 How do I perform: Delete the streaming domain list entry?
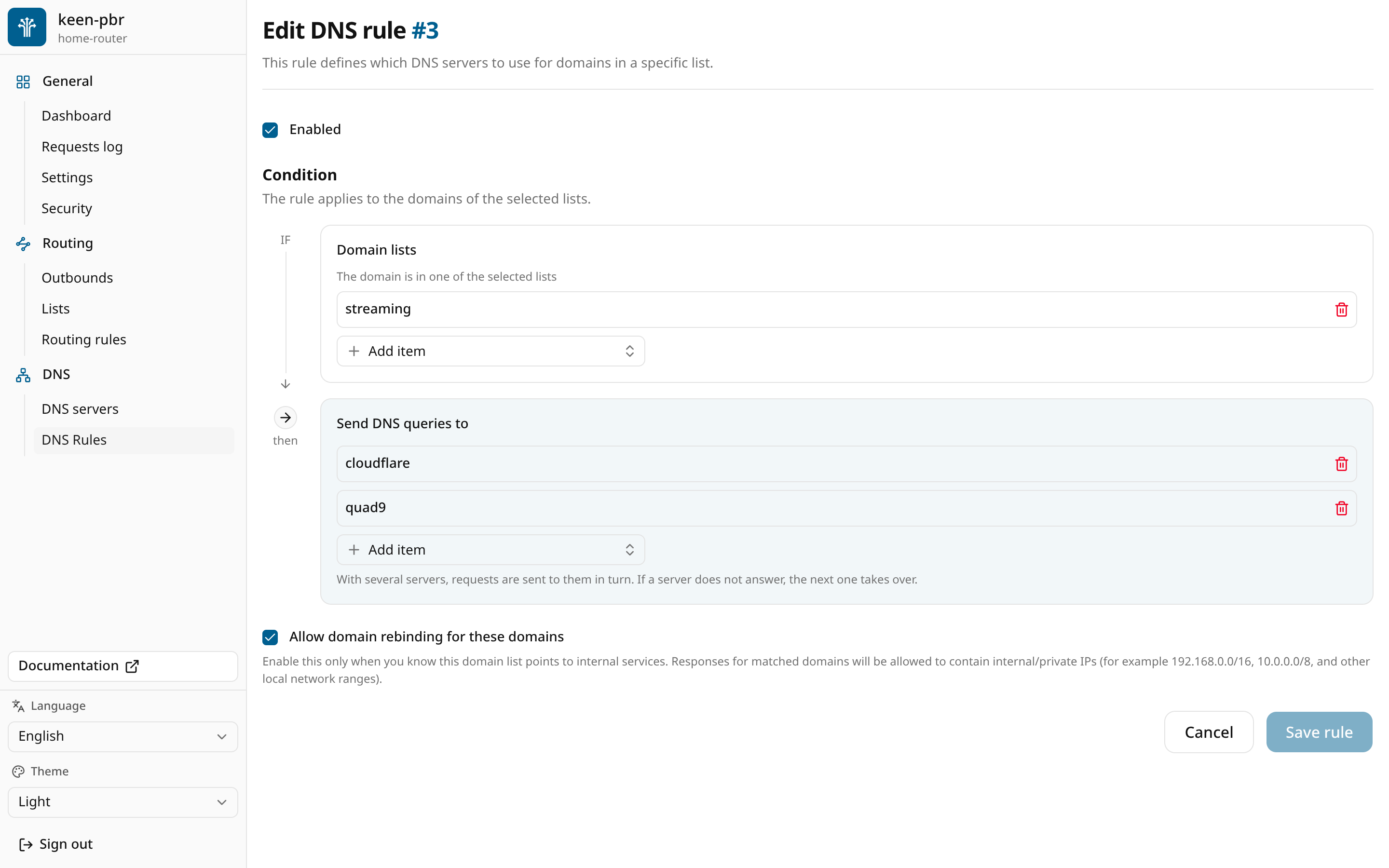click(x=1341, y=310)
